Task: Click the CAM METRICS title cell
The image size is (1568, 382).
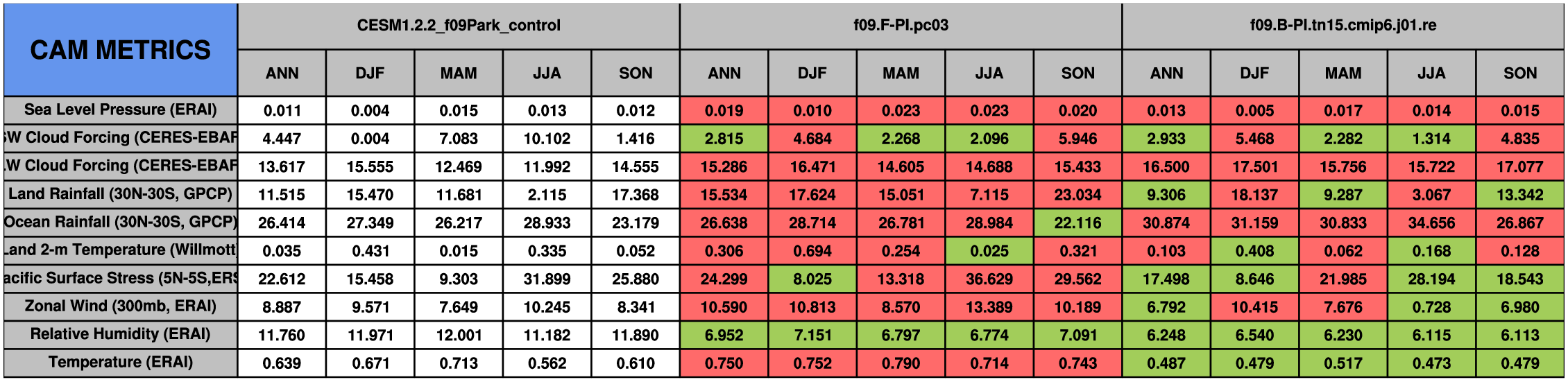Action: coord(120,50)
